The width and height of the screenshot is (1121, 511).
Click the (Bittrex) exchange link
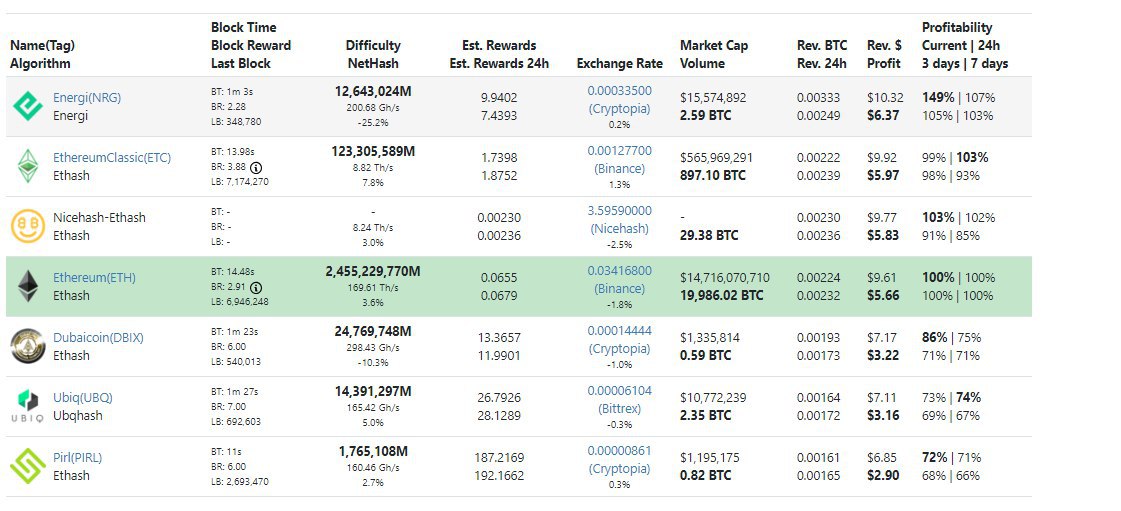[620, 409]
